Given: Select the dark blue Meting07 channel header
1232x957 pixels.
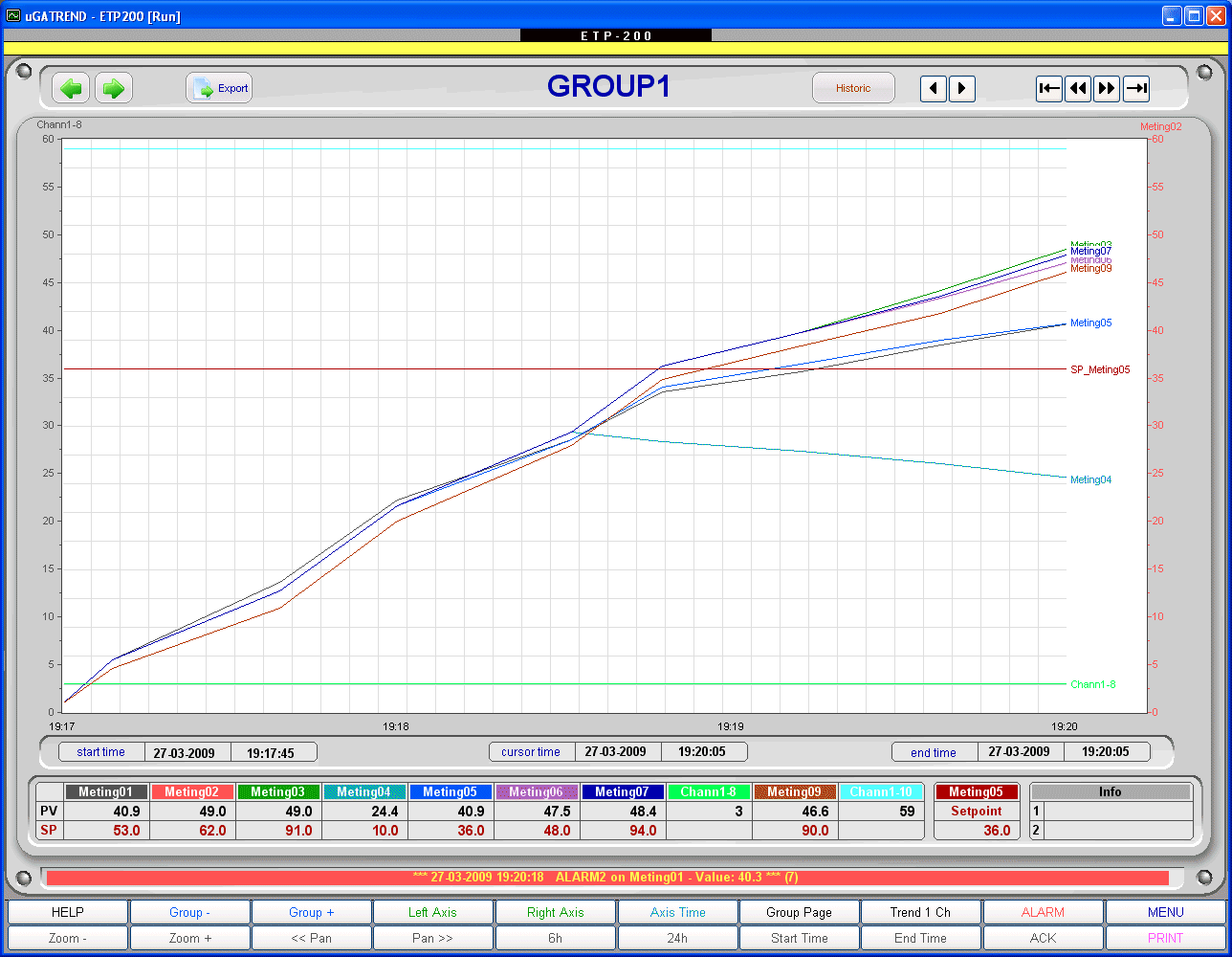Looking at the screenshot, I should pyautogui.click(x=623, y=791).
